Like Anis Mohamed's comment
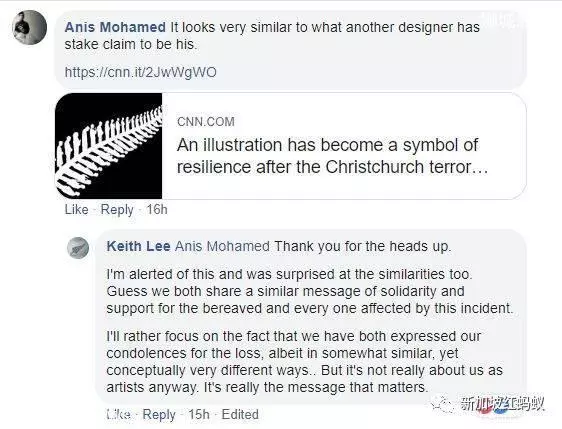This screenshot has height=429, width=562. click(x=76, y=209)
